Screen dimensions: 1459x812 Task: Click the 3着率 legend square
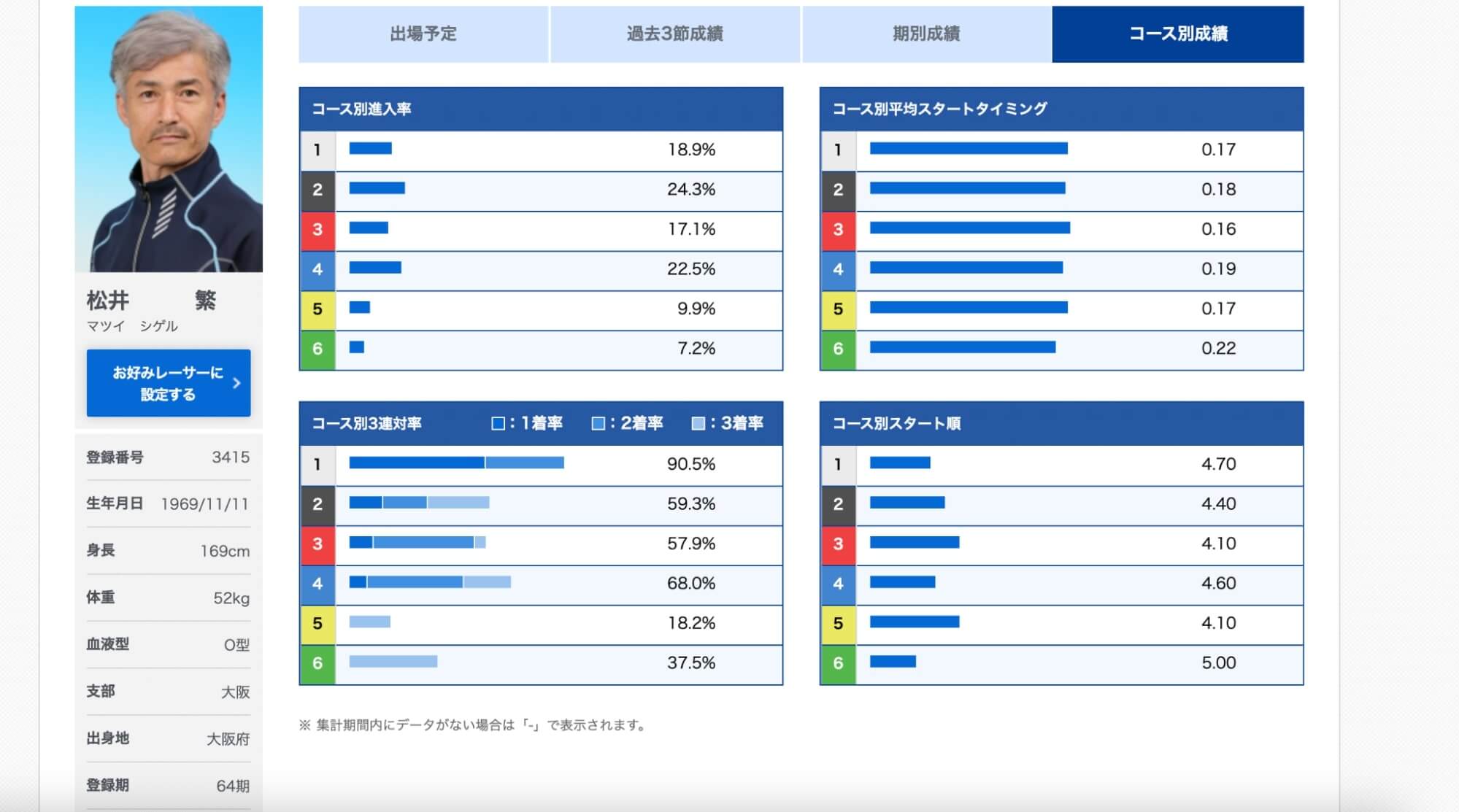[698, 424]
